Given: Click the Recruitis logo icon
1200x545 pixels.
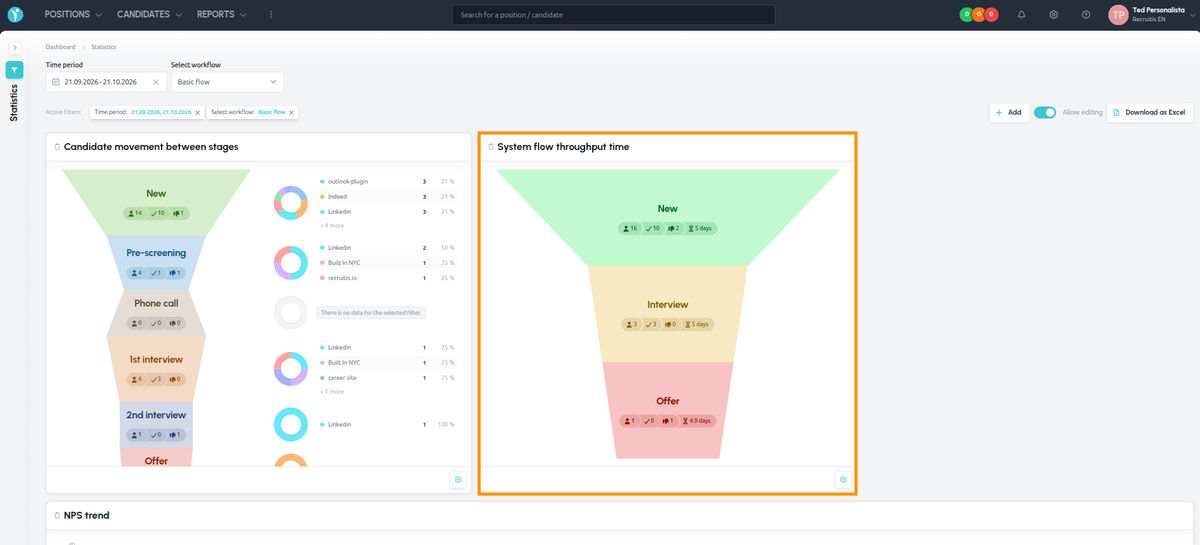Looking at the screenshot, I should [15, 15].
